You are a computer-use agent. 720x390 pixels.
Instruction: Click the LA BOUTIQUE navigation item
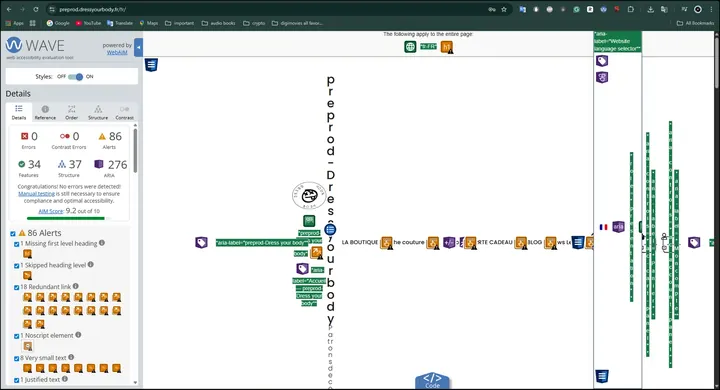tap(360, 242)
